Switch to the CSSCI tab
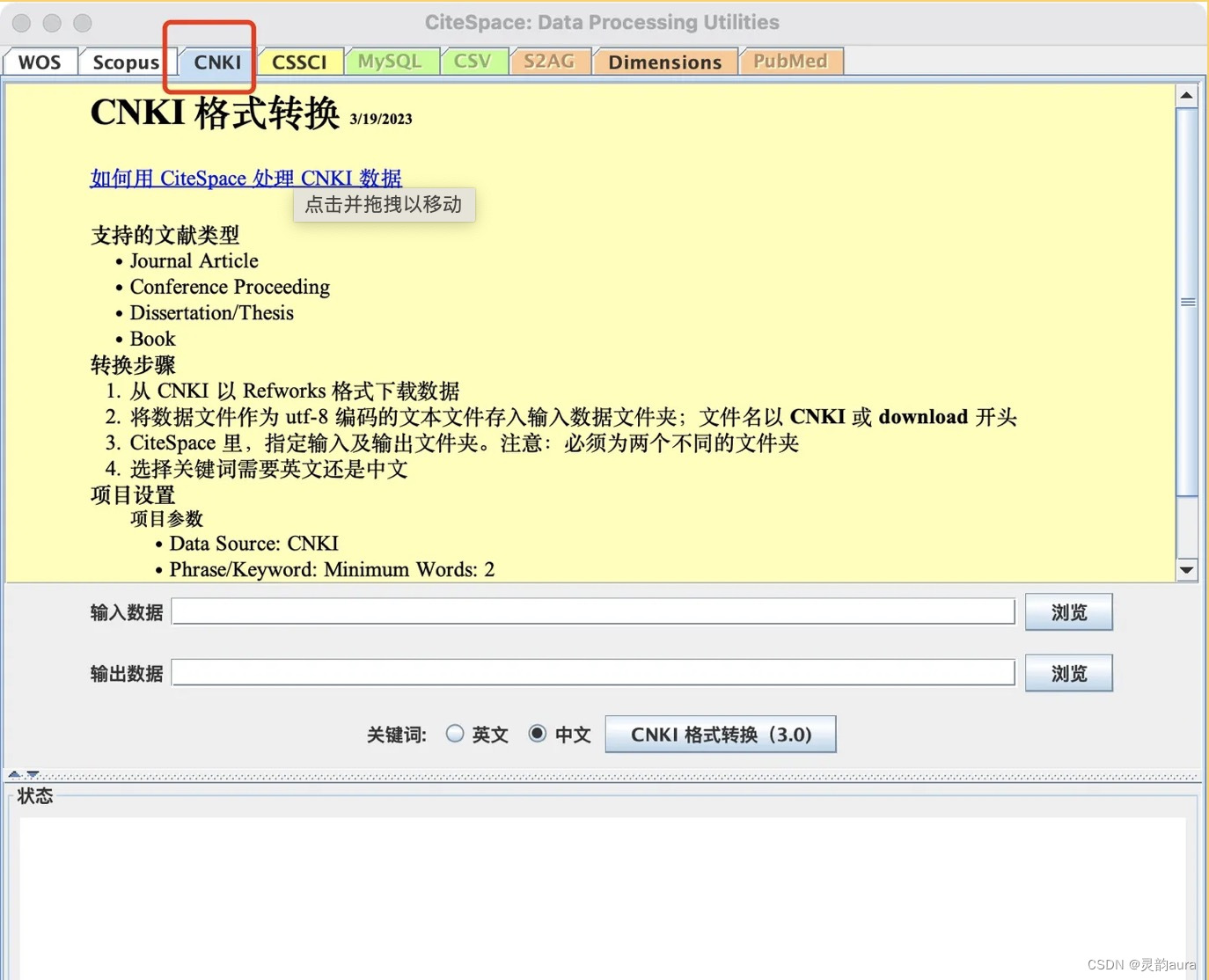This screenshot has width=1209, height=980. click(299, 62)
